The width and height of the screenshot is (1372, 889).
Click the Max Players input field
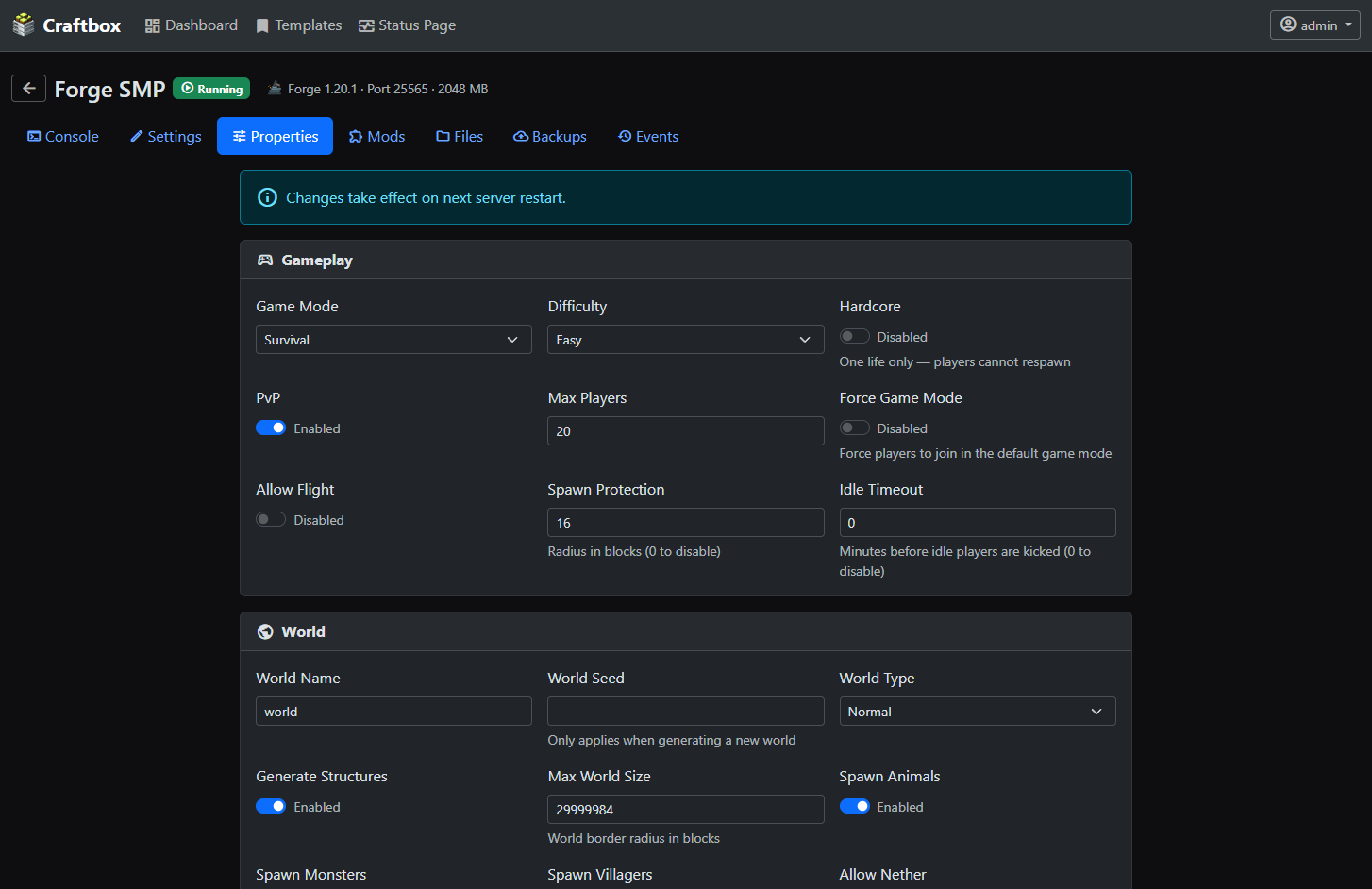(686, 431)
